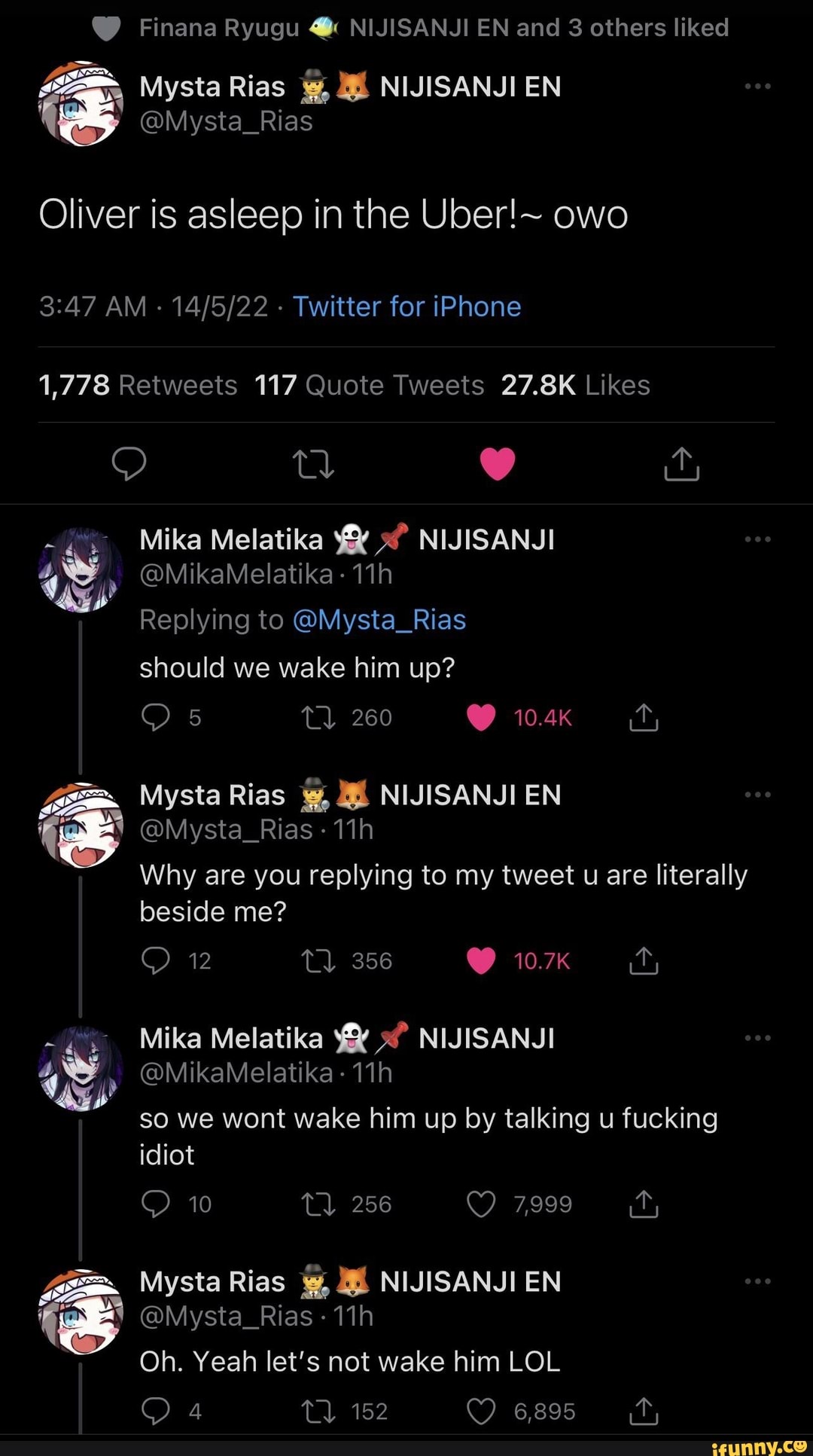View the 27.8K Likes list
Screen dimensions: 813x1456
577,384
